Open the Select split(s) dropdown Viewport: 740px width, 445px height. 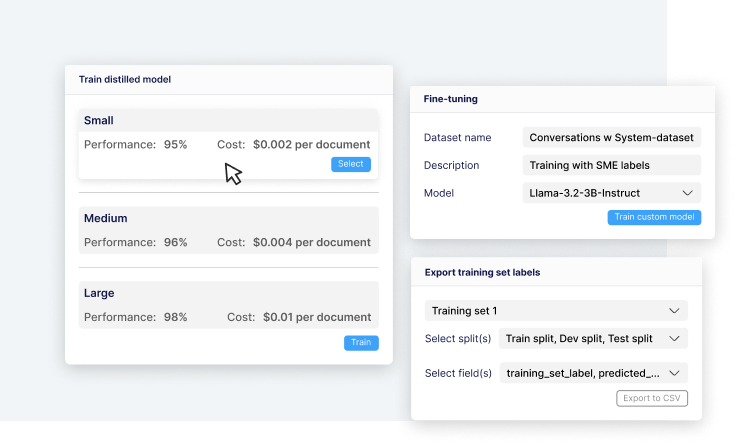point(593,338)
